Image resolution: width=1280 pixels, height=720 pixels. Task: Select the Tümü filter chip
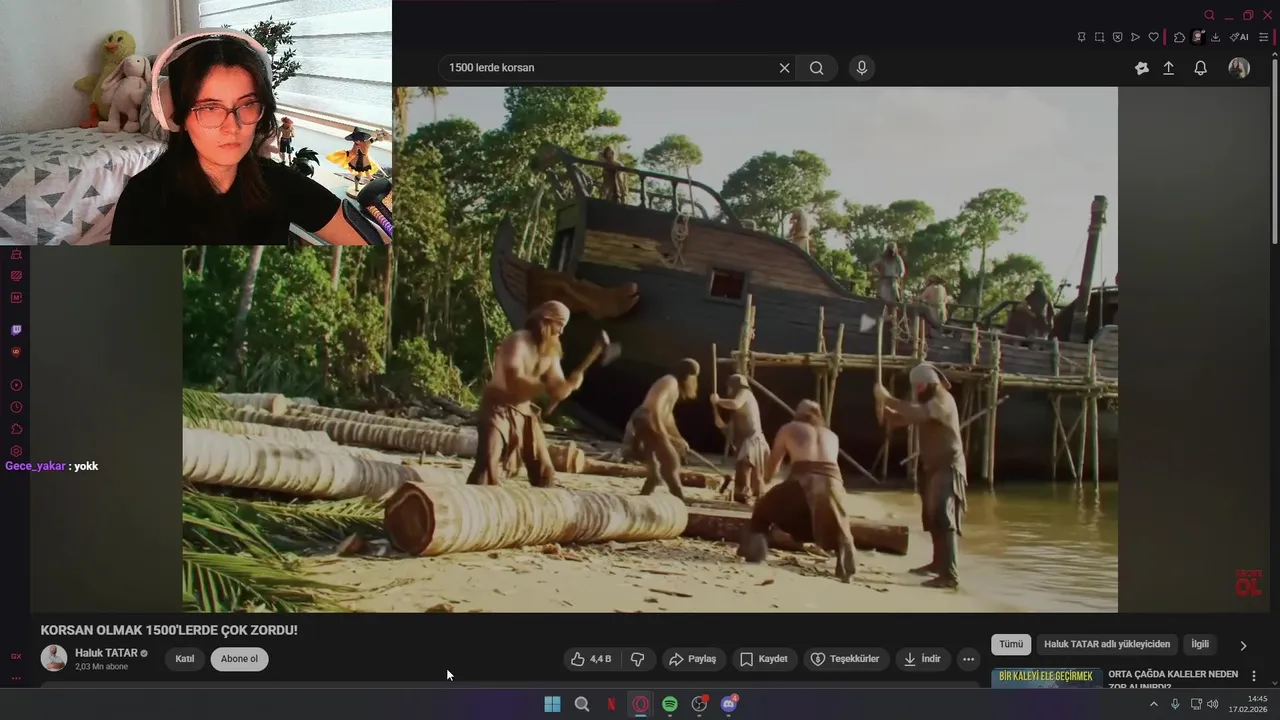(1011, 645)
